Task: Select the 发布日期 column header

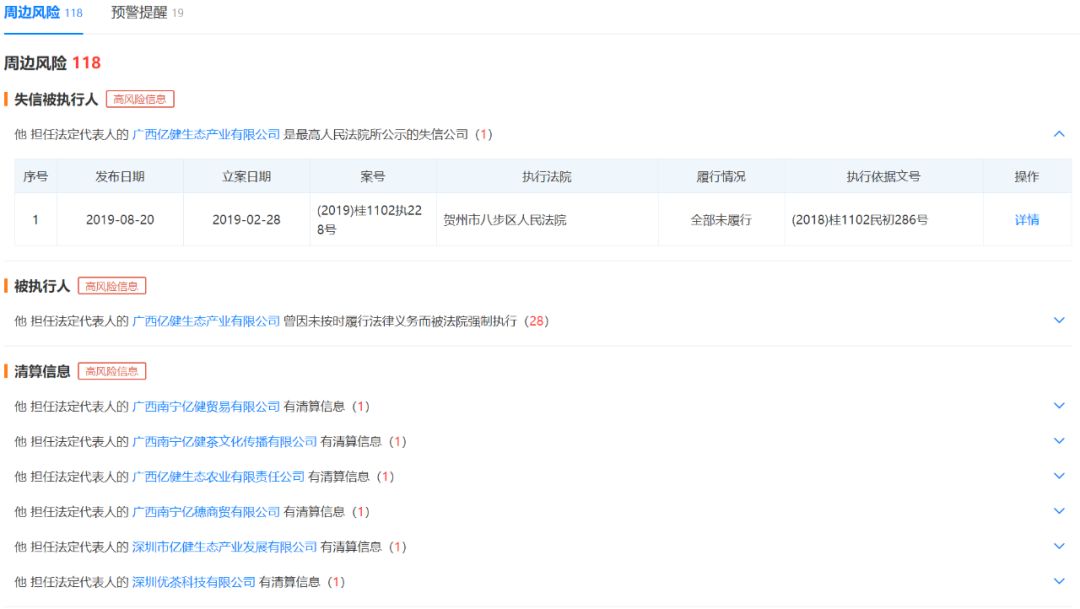Action: coord(120,176)
